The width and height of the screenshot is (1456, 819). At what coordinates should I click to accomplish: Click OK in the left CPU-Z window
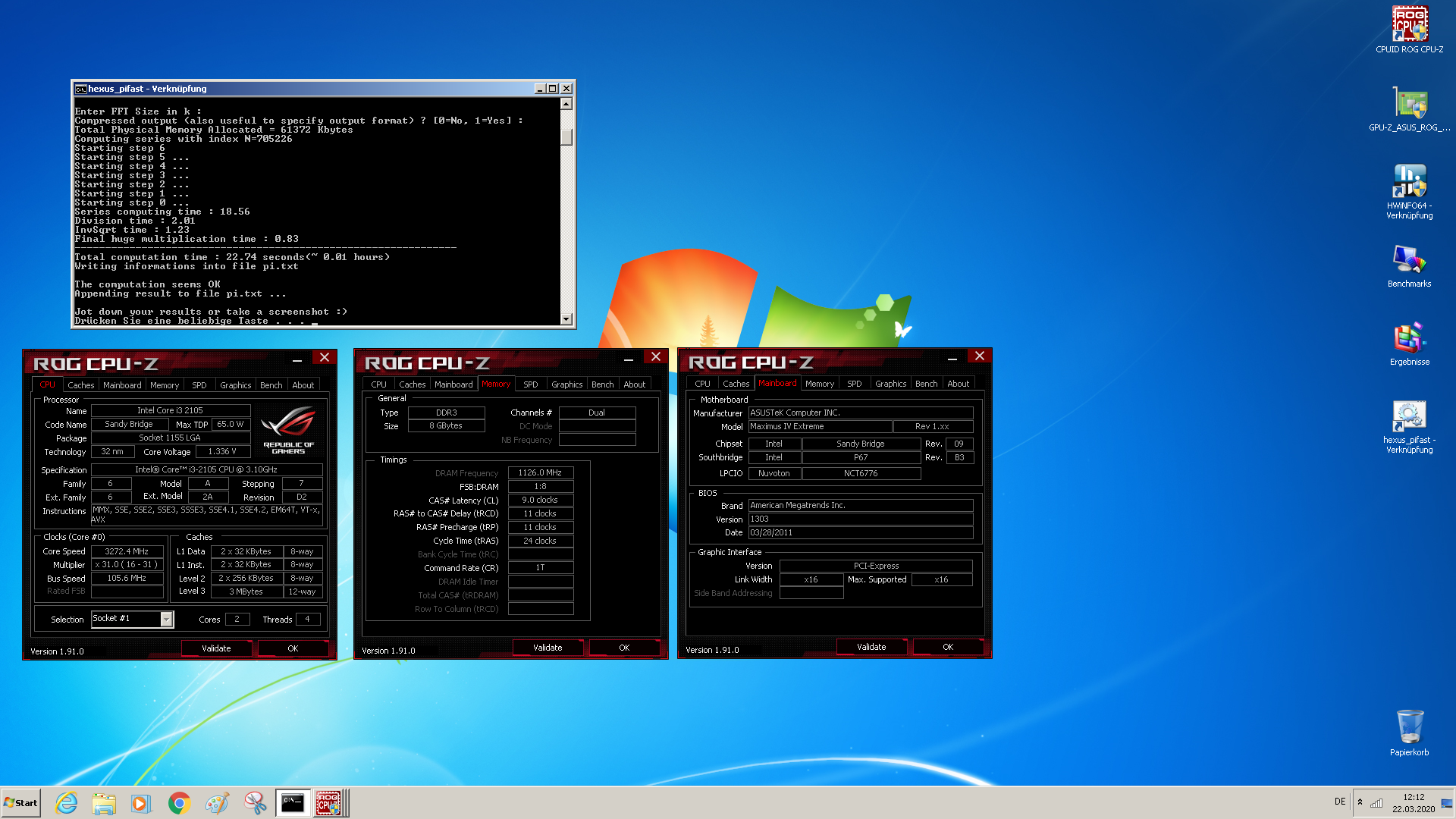point(293,648)
